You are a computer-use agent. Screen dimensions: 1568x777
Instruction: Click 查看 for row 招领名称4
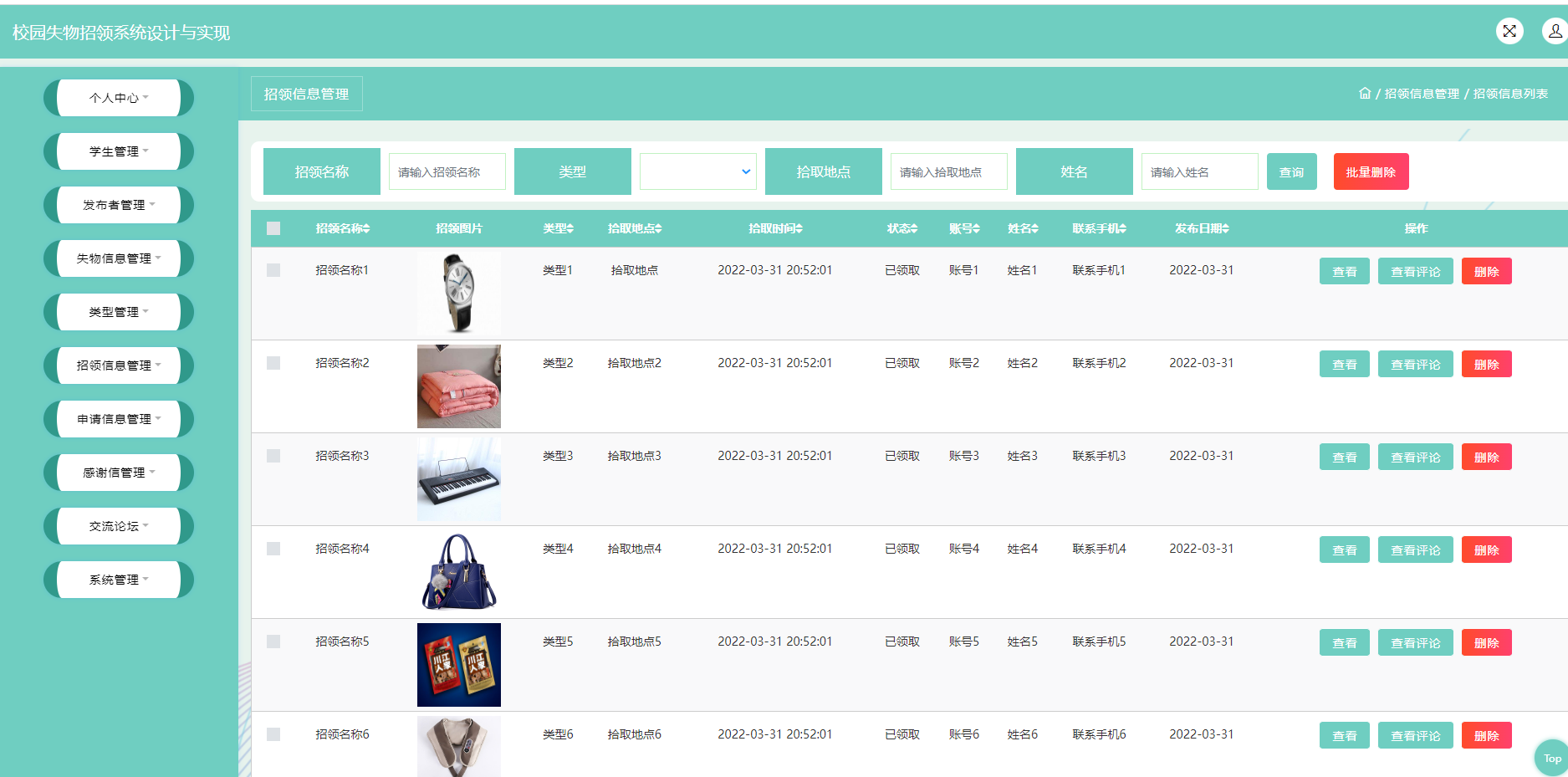pyautogui.click(x=1345, y=550)
